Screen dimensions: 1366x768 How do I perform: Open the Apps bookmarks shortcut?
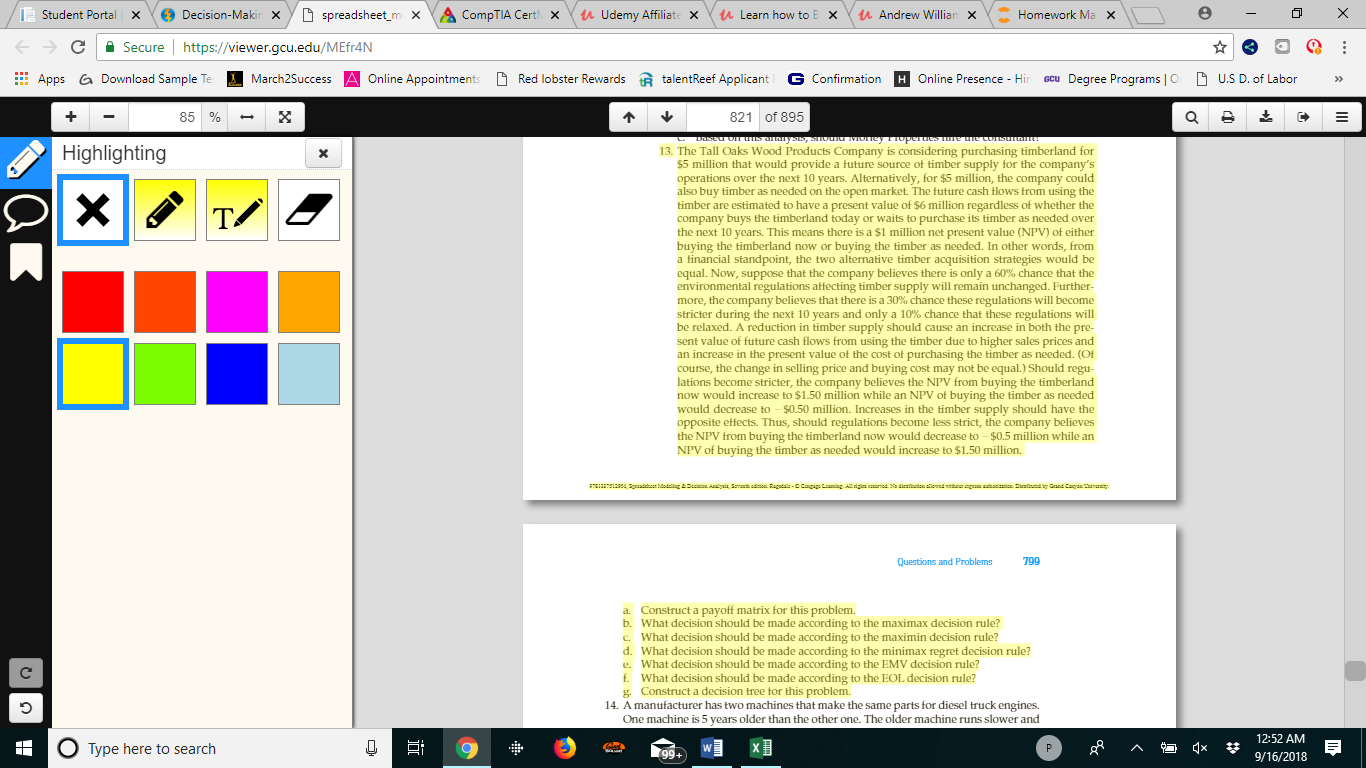tap(40, 79)
